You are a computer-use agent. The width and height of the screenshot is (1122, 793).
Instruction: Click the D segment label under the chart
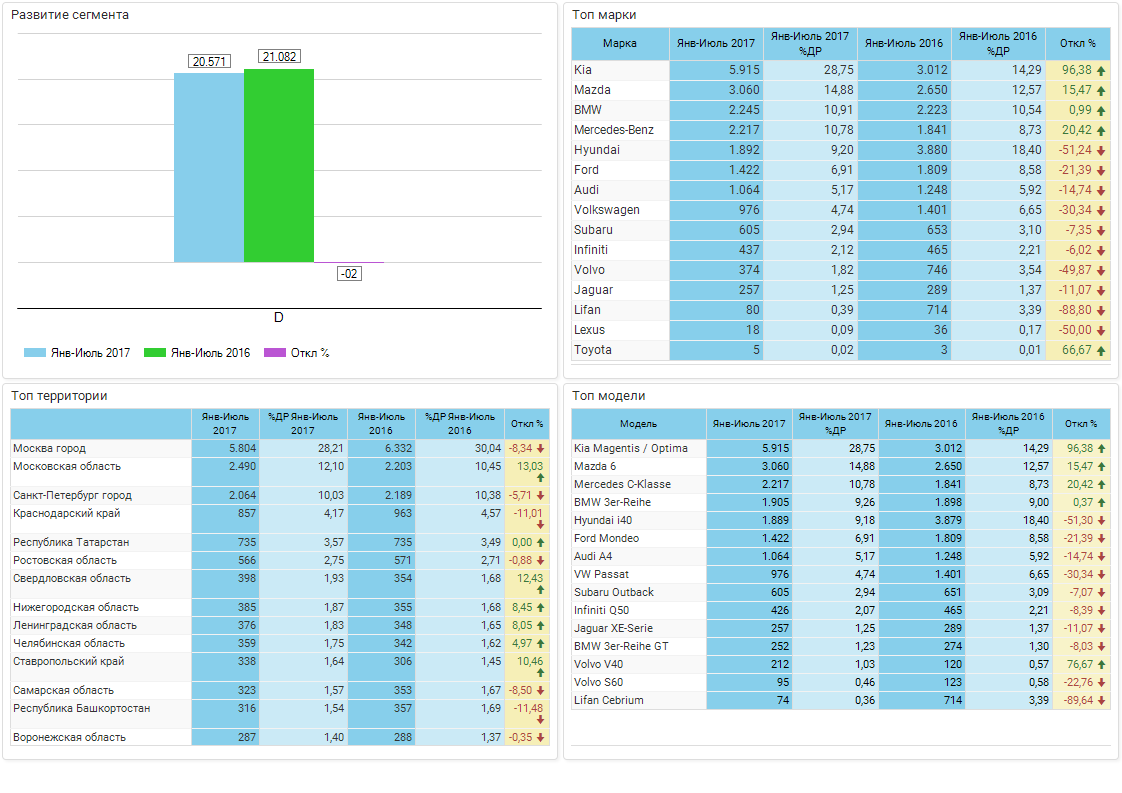279,318
